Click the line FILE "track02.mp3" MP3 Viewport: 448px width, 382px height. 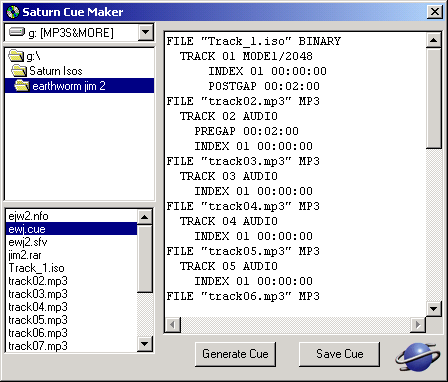click(243, 101)
